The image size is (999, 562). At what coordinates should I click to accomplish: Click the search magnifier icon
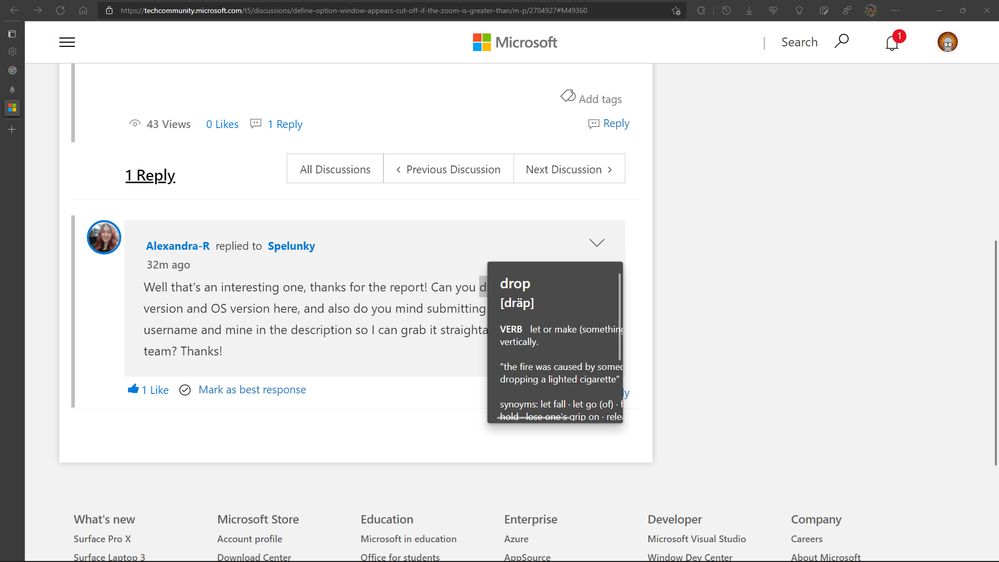[842, 41]
